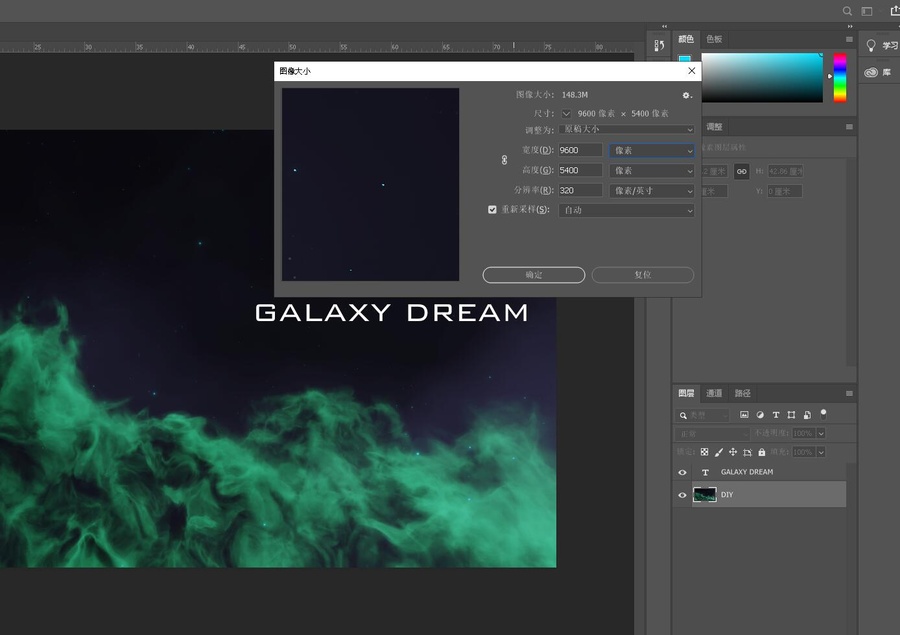Toggle the link width and height icon in Properties
Viewport: 900px width, 635px height.
pyautogui.click(x=742, y=171)
